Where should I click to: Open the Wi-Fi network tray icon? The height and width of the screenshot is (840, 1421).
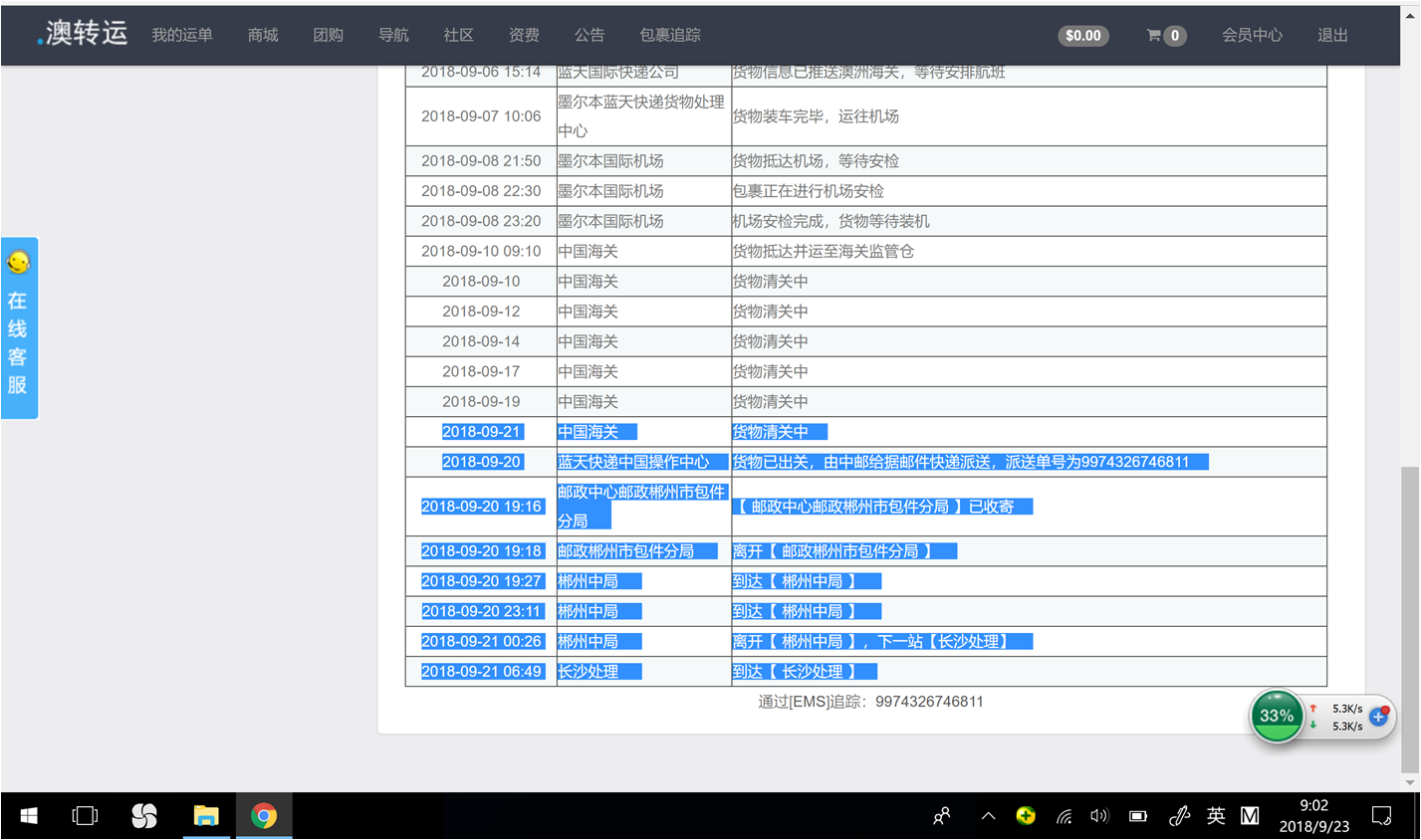click(x=1064, y=816)
